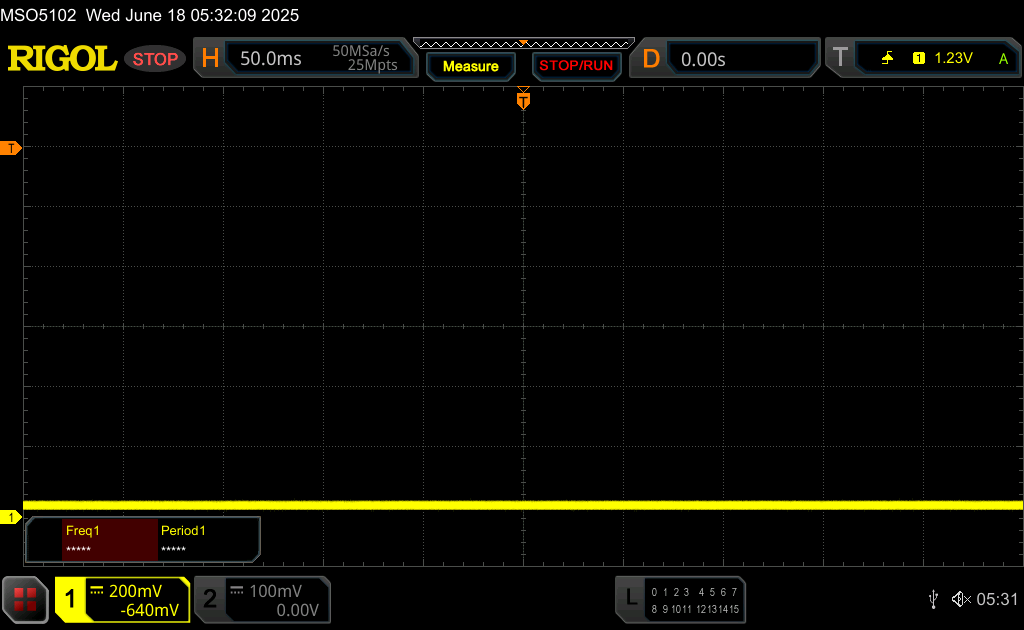Open the trigger T settings icon
This screenshot has width=1024, height=630.
click(840, 58)
